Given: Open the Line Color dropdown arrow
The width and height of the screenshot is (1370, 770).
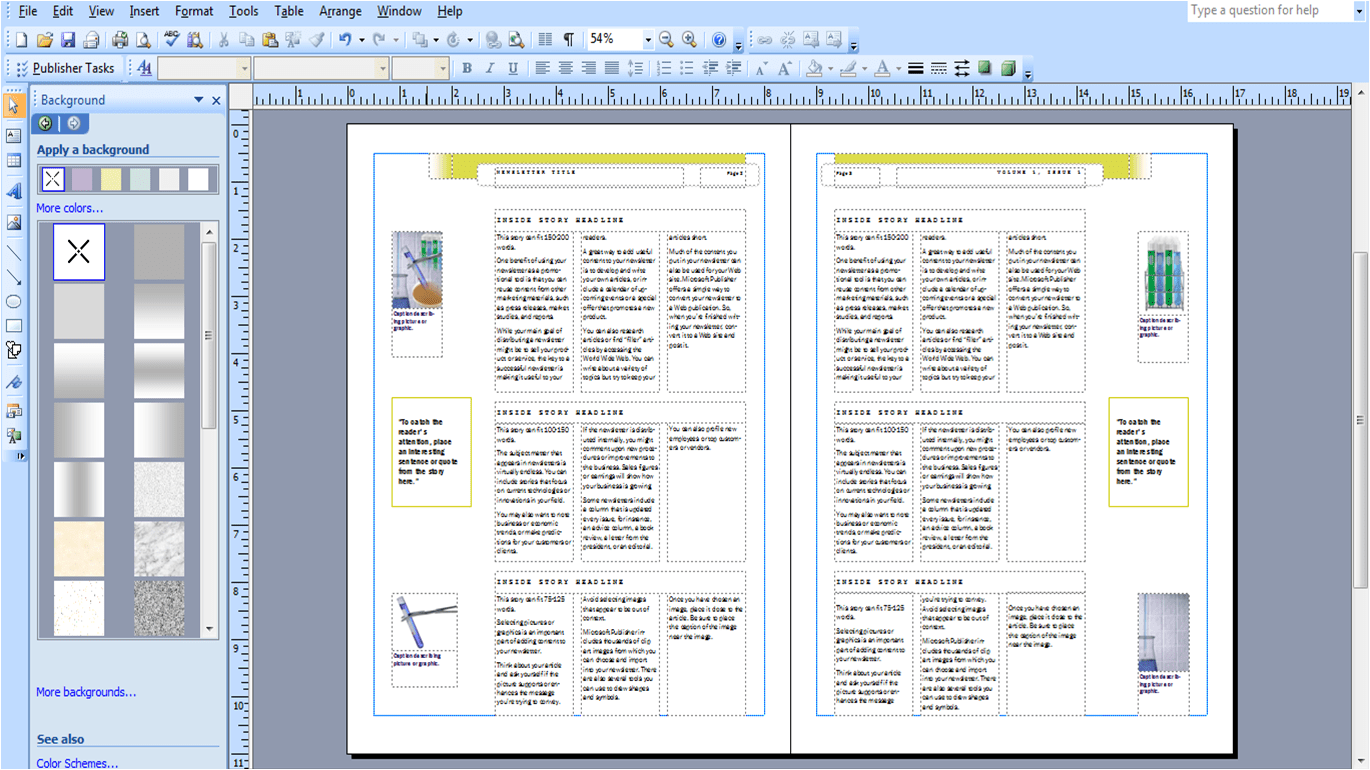Looking at the screenshot, I should tap(864, 68).
